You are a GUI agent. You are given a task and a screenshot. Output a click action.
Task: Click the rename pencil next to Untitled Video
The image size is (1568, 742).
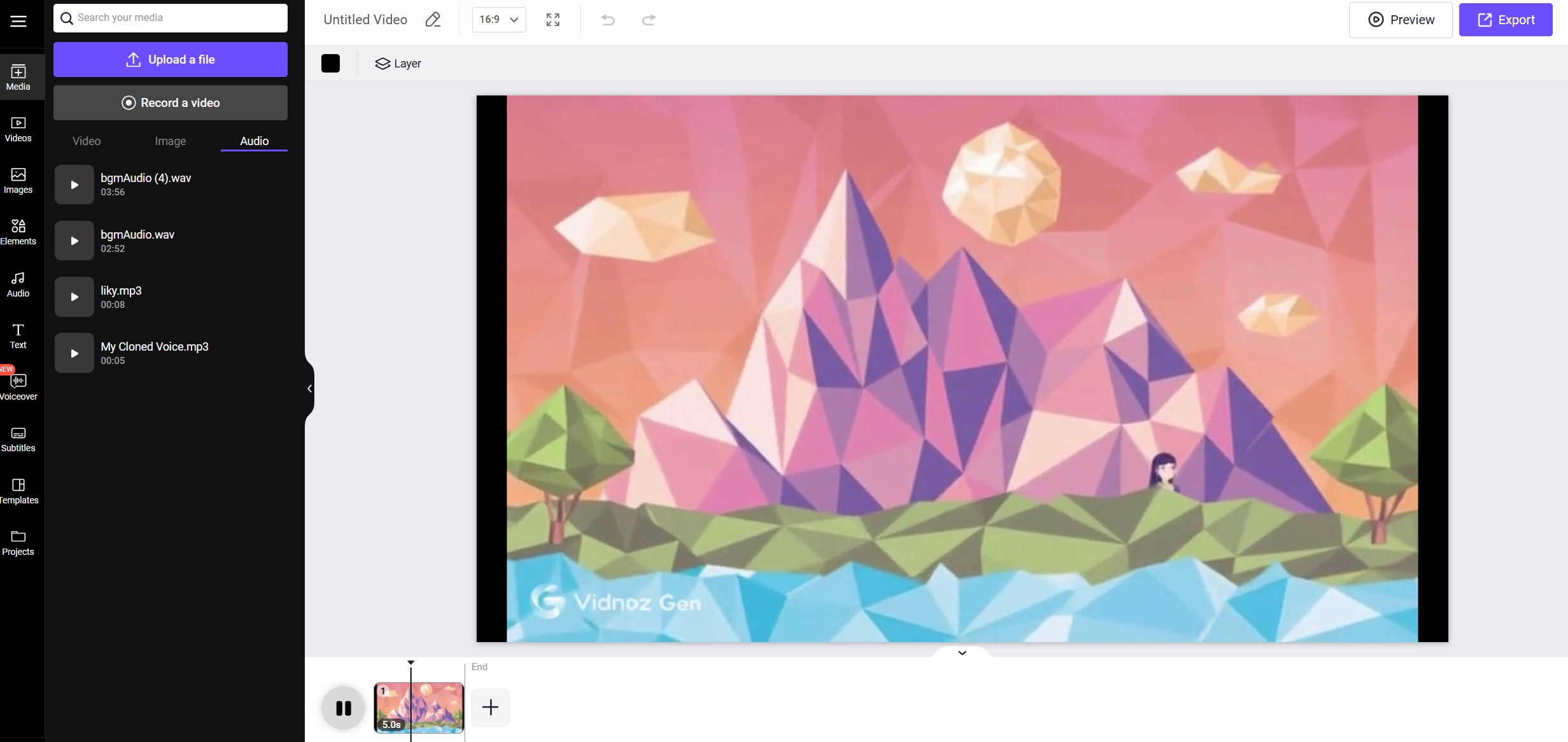433,20
